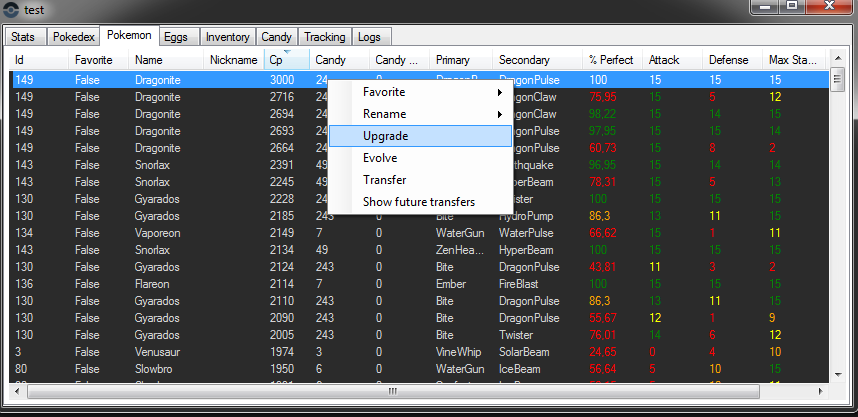
Task: Select the Snorlax row with Cp 2391
Action: tap(420, 165)
